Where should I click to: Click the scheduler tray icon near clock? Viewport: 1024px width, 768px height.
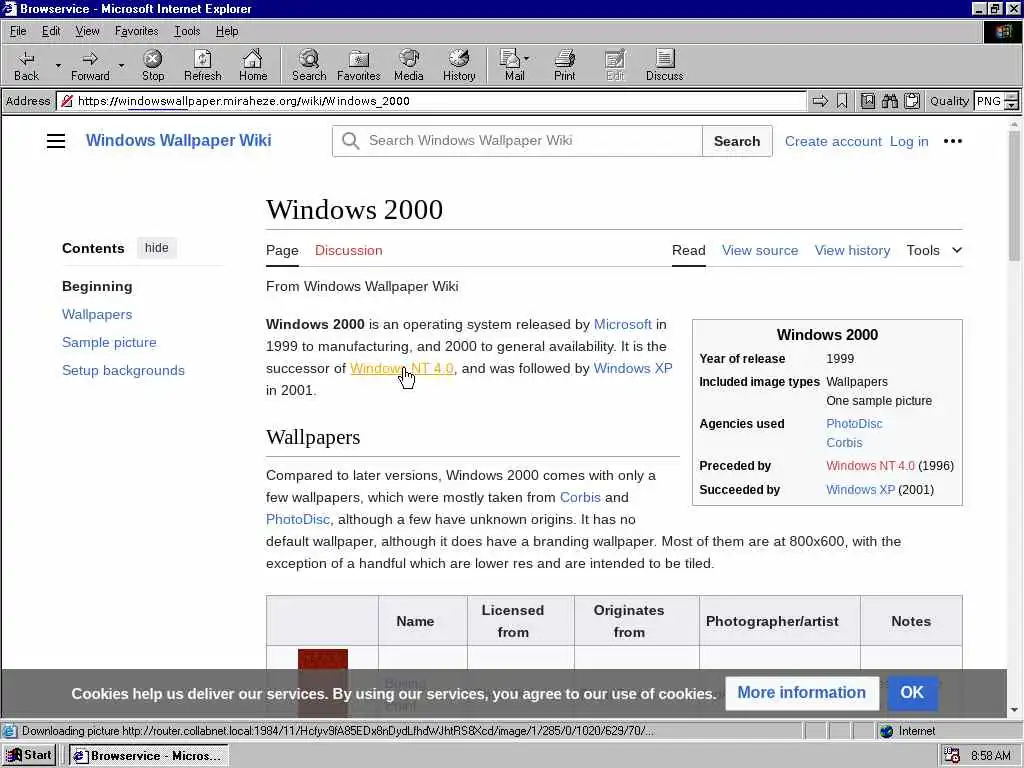click(x=952, y=756)
